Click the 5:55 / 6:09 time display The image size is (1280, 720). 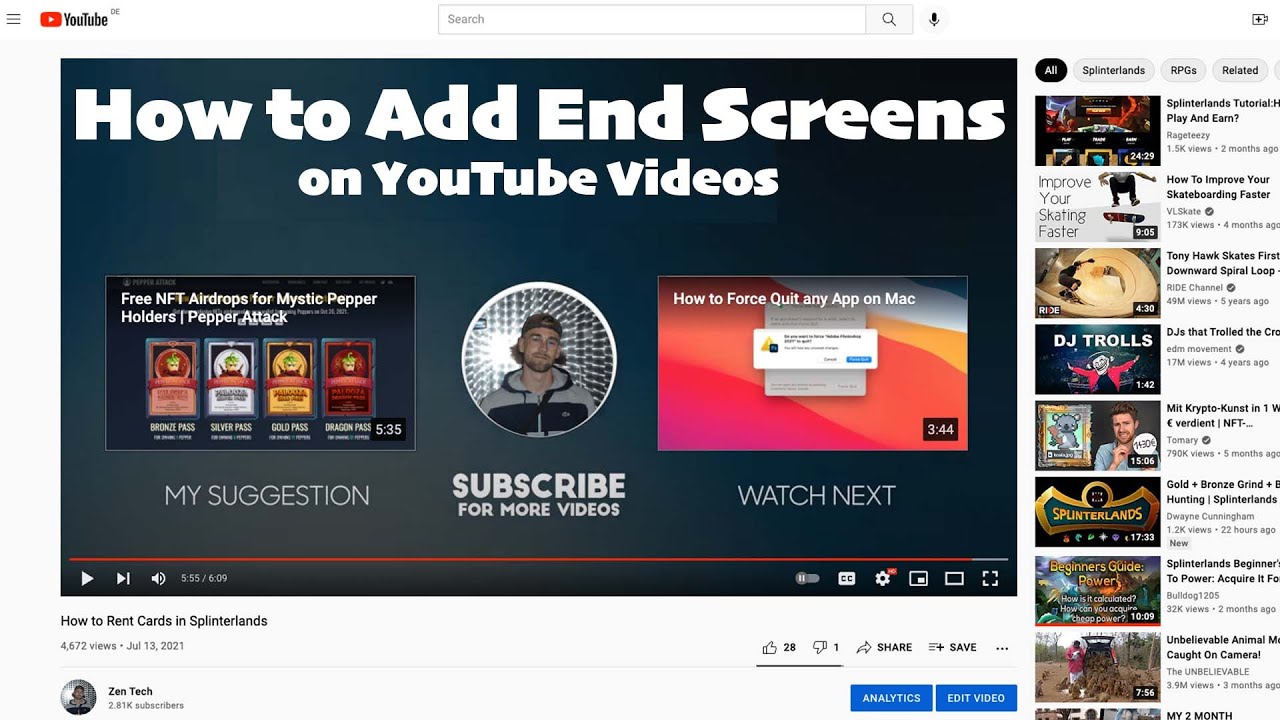coord(204,578)
